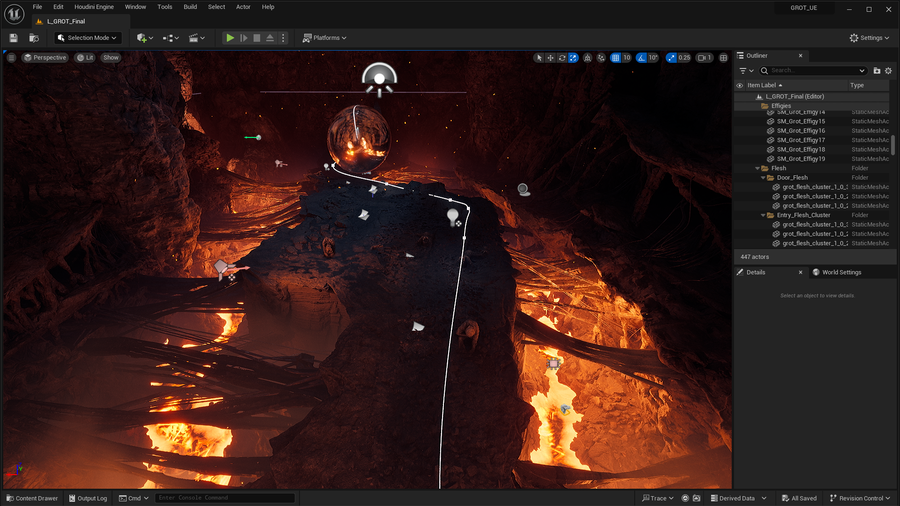Toggle grid snapping in the viewport
Image resolution: width=900 pixels, height=506 pixels.
[x=615, y=58]
